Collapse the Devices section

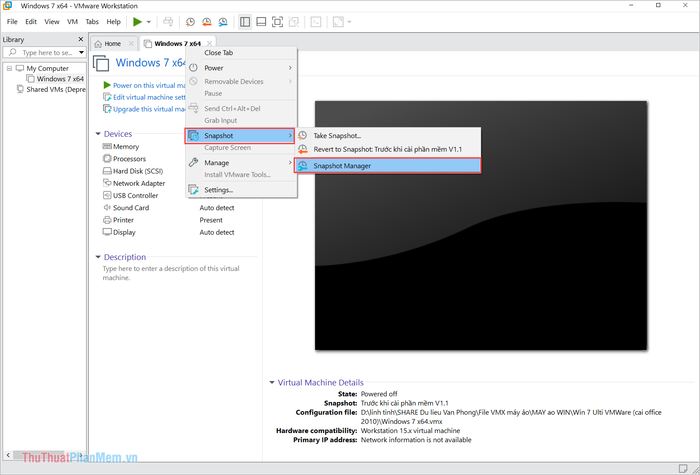[x=98, y=134]
